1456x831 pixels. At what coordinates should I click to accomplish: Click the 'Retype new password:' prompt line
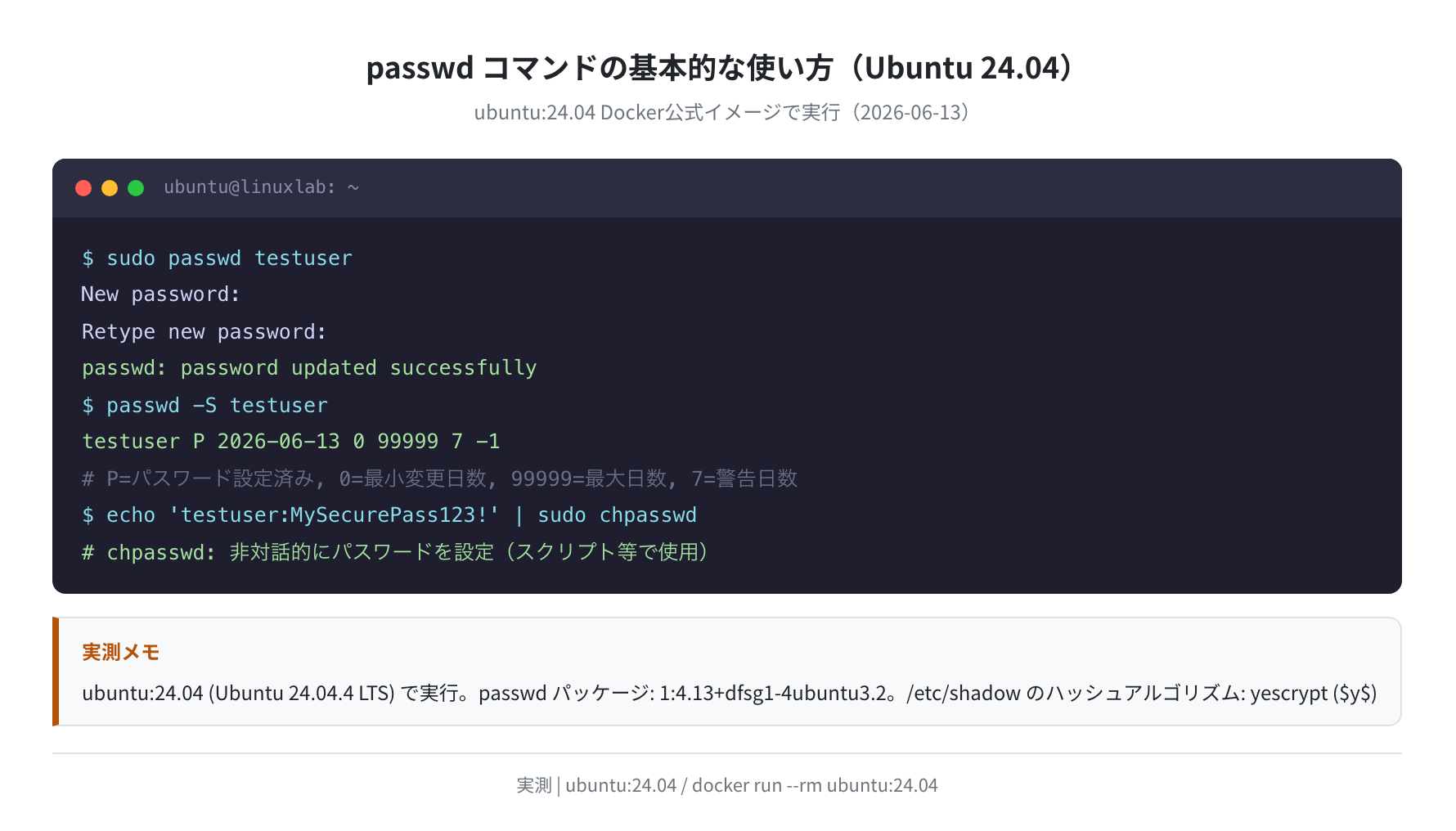[204, 332]
